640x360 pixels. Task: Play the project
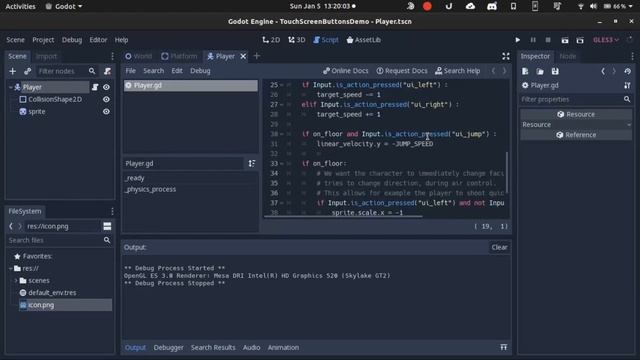(x=518, y=40)
